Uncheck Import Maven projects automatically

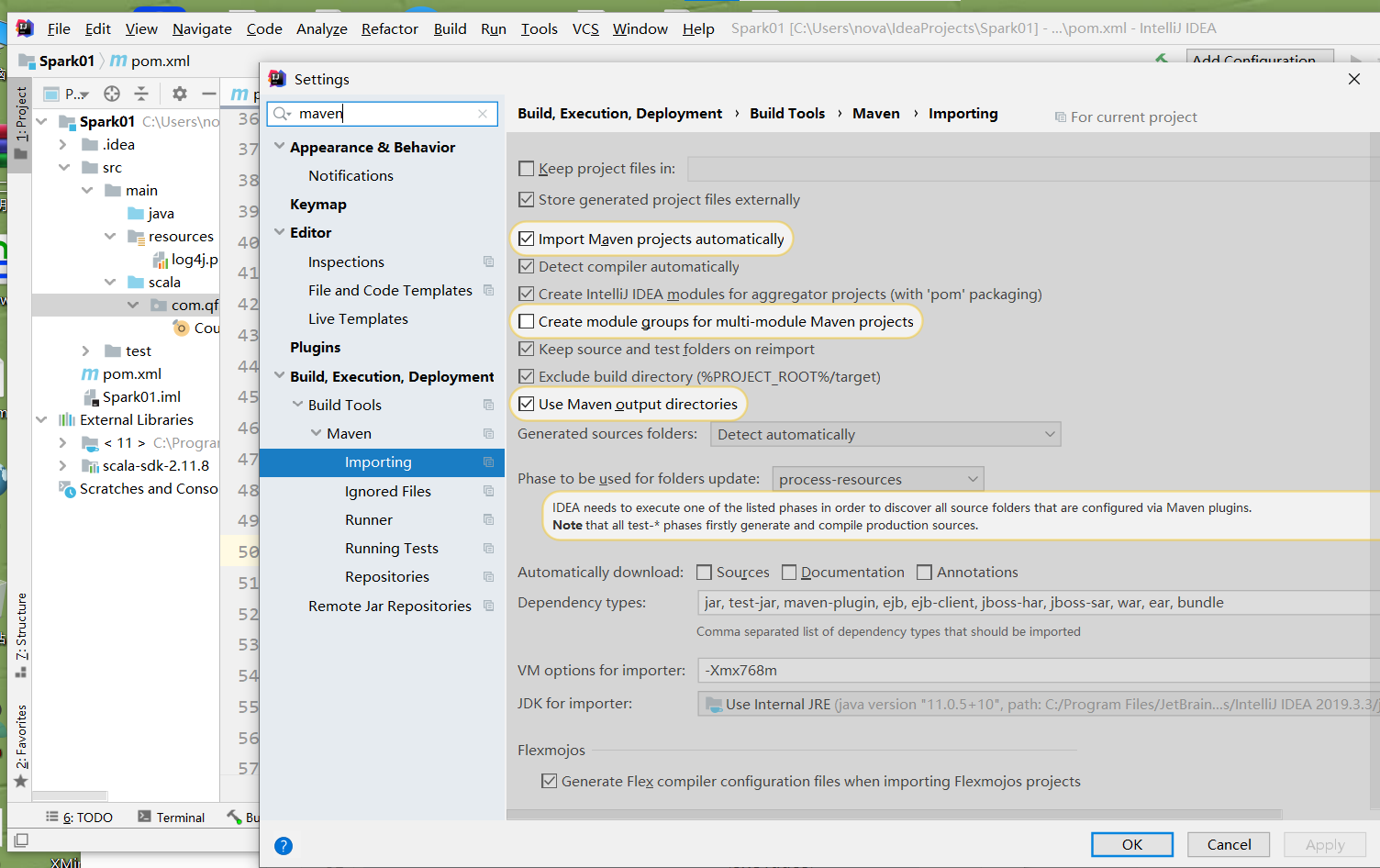[x=527, y=239]
